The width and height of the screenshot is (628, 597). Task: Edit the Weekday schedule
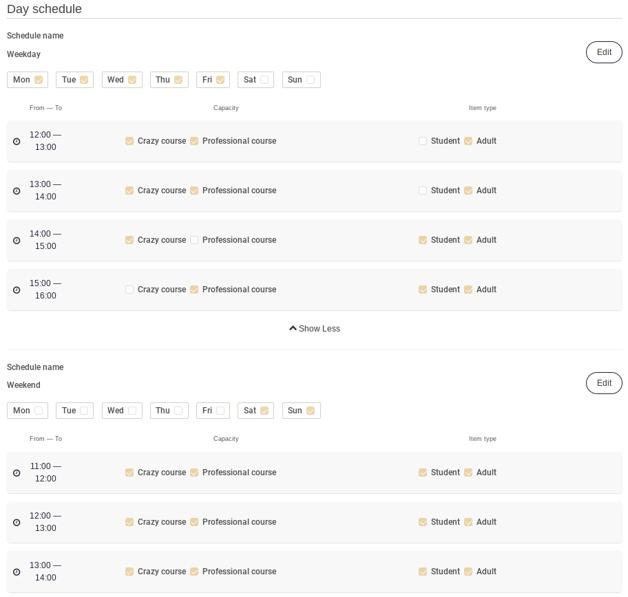603,53
